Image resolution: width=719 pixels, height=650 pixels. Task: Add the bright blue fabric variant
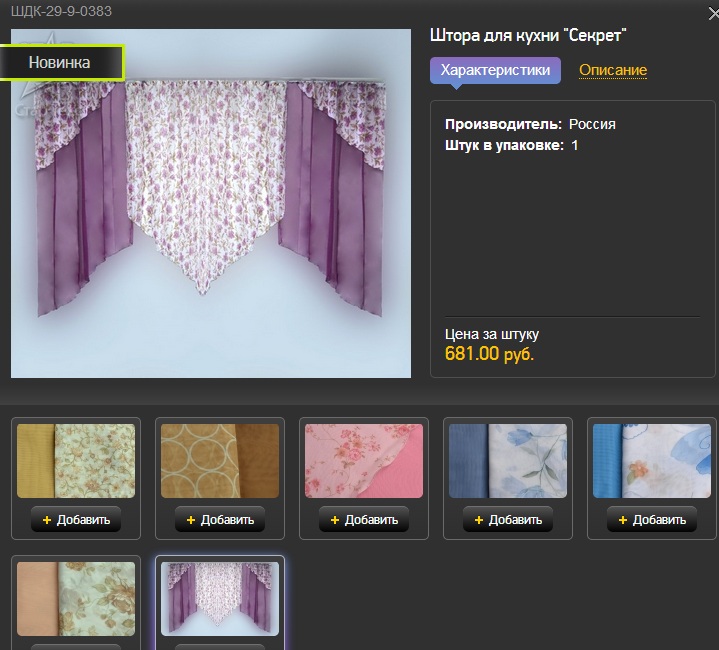coord(652,519)
